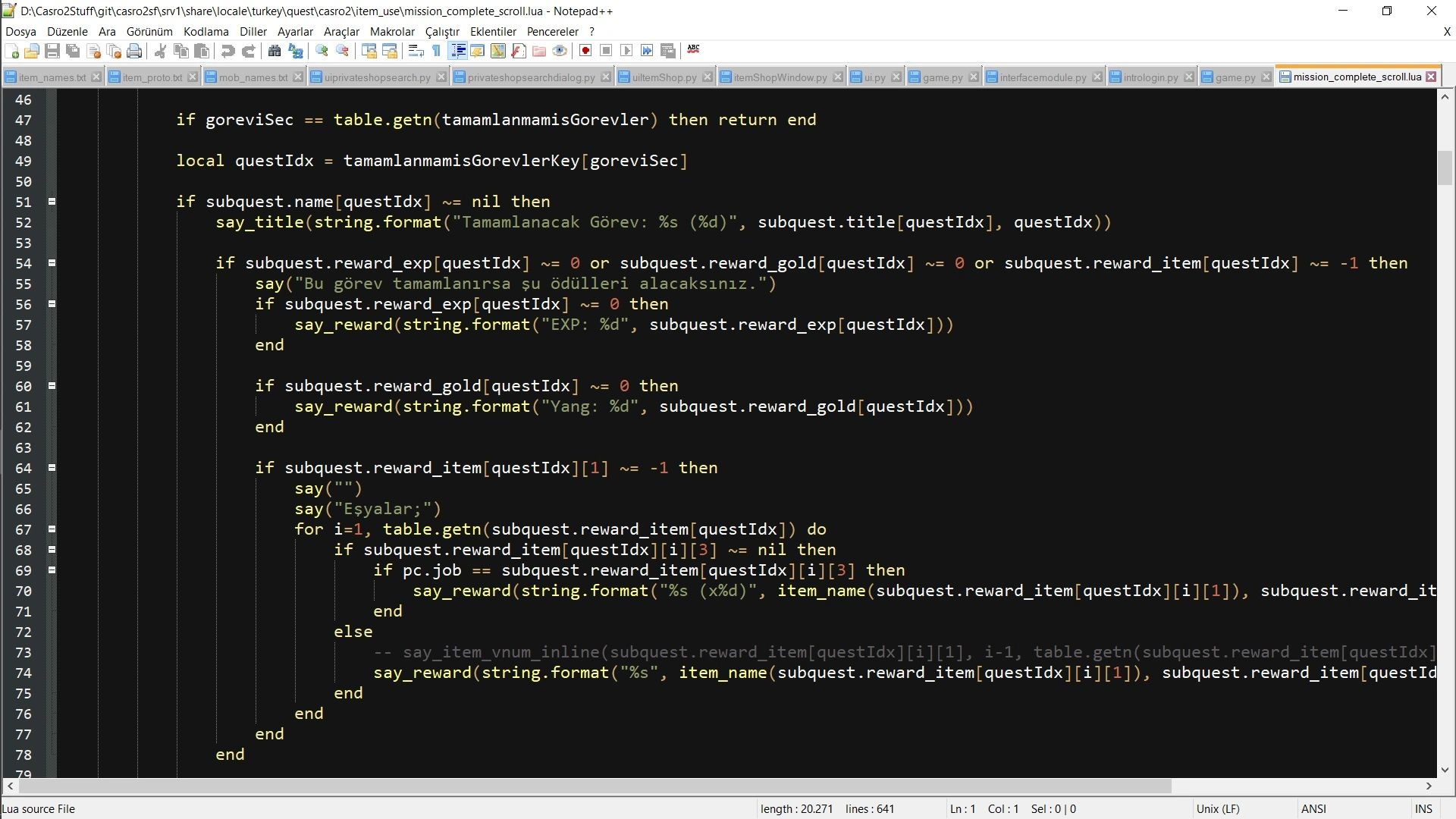Image resolution: width=1456 pixels, height=819 pixels.
Task: Click the macro playback icon
Action: 626,51
